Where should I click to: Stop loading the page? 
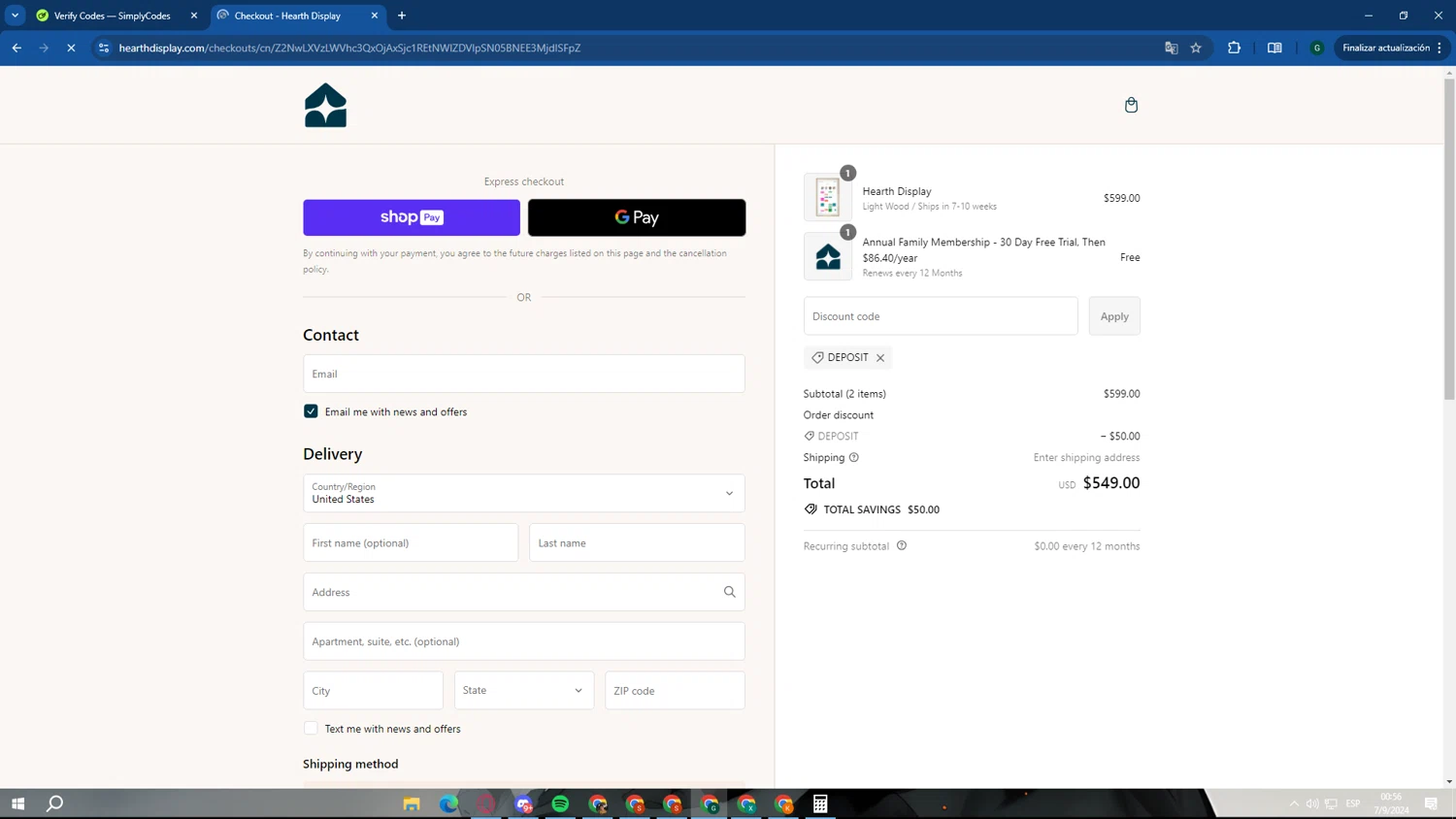(71, 48)
